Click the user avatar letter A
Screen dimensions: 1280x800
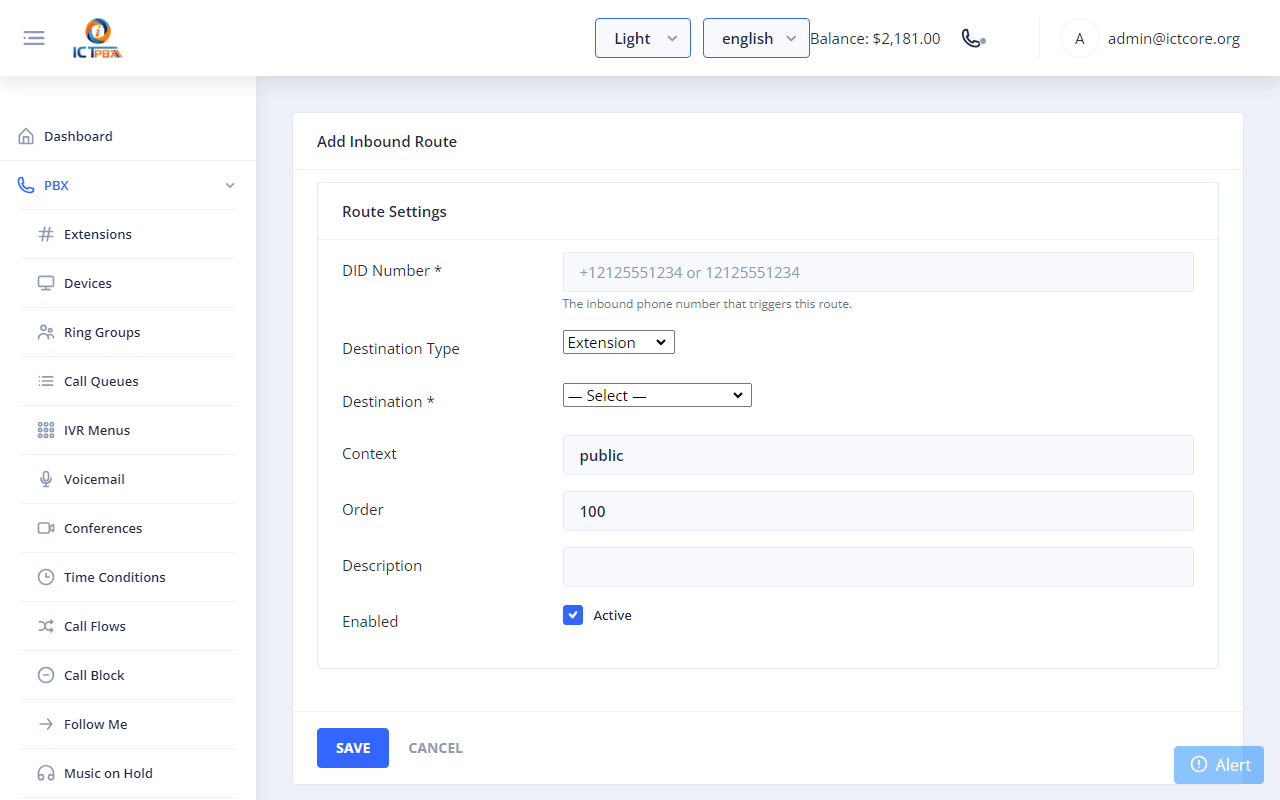pyautogui.click(x=1079, y=39)
